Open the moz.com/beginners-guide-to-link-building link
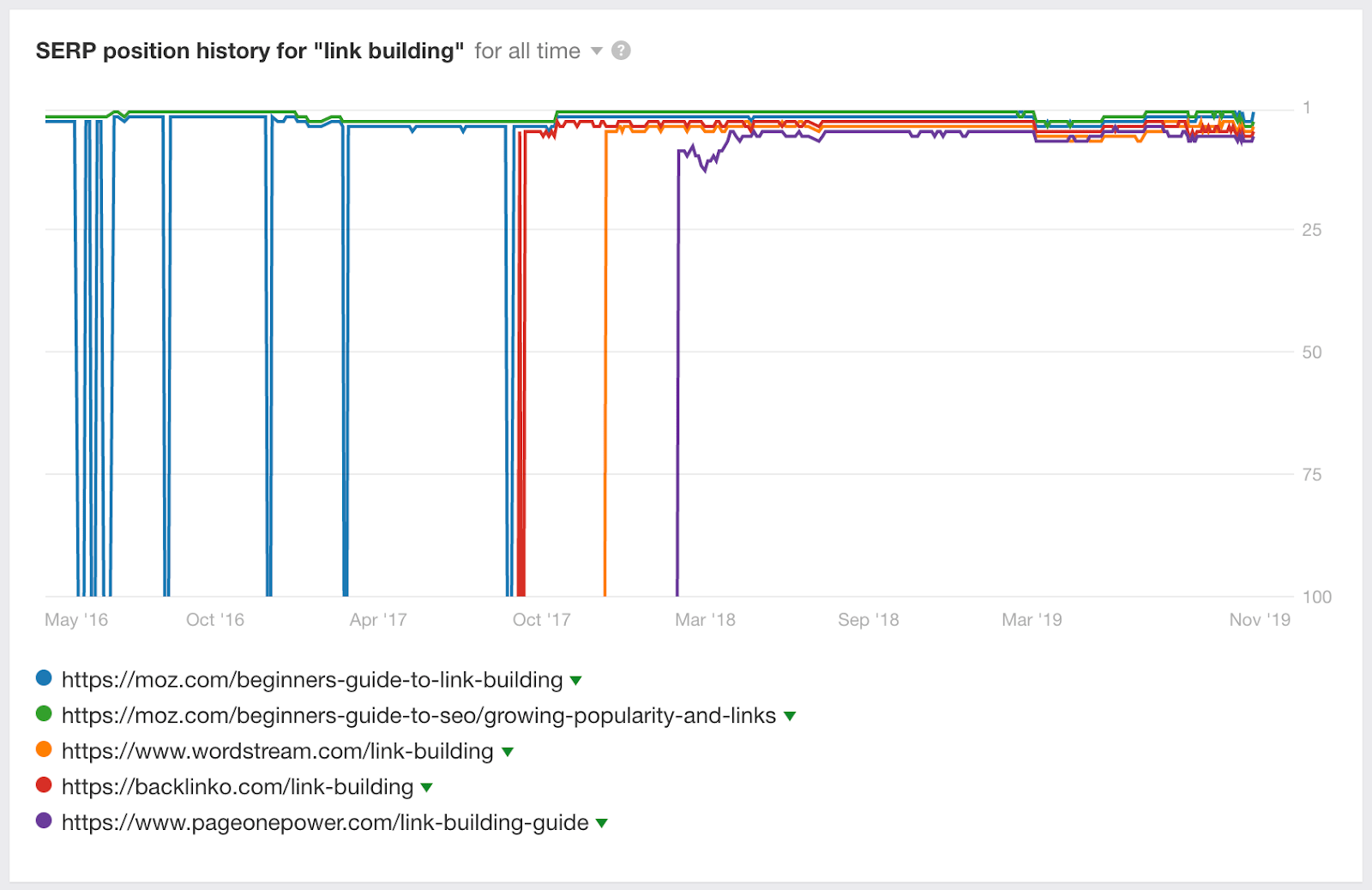This screenshot has height=890, width=1372. click(312, 680)
